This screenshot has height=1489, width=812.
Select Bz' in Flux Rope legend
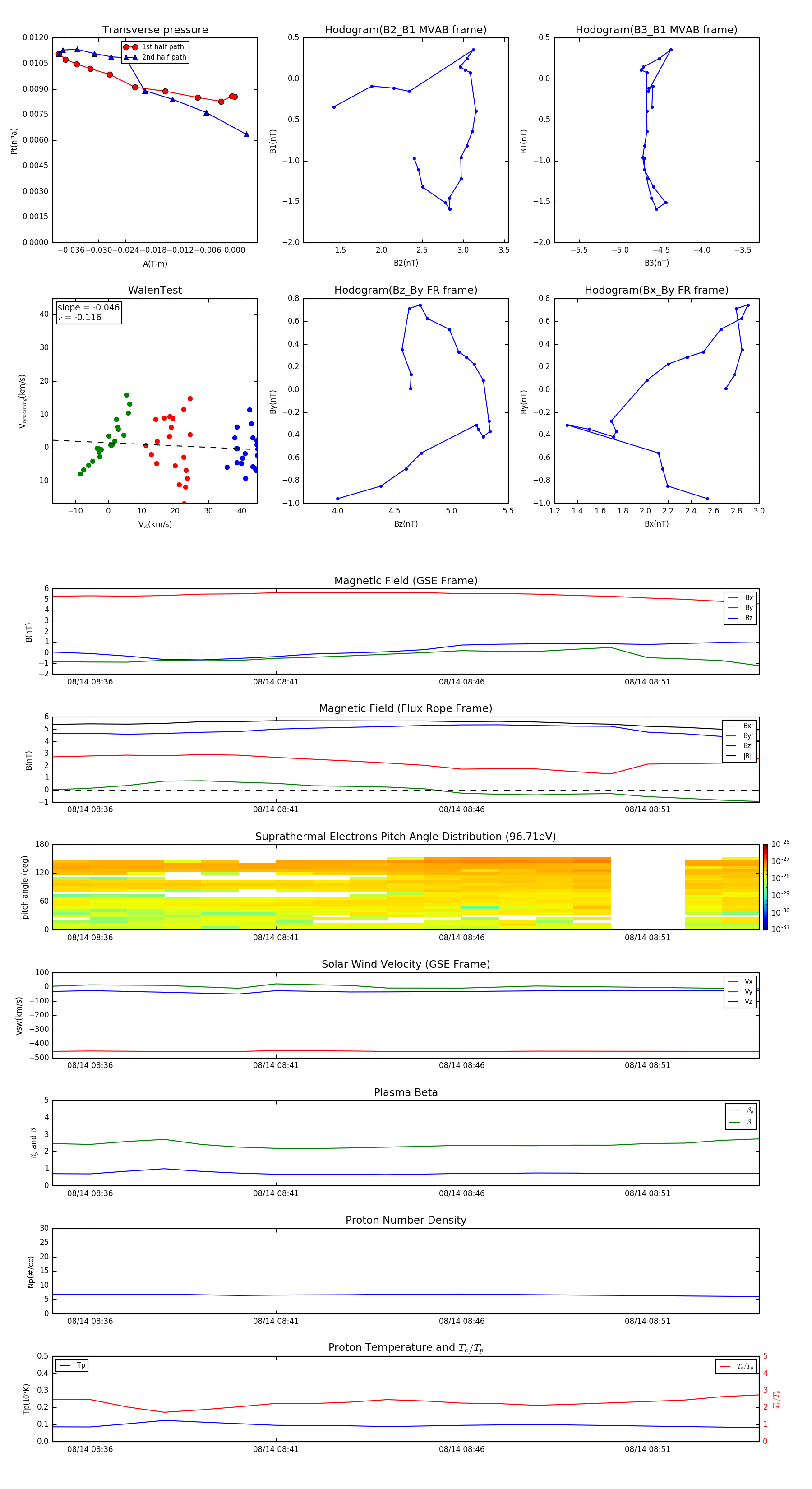point(739,746)
